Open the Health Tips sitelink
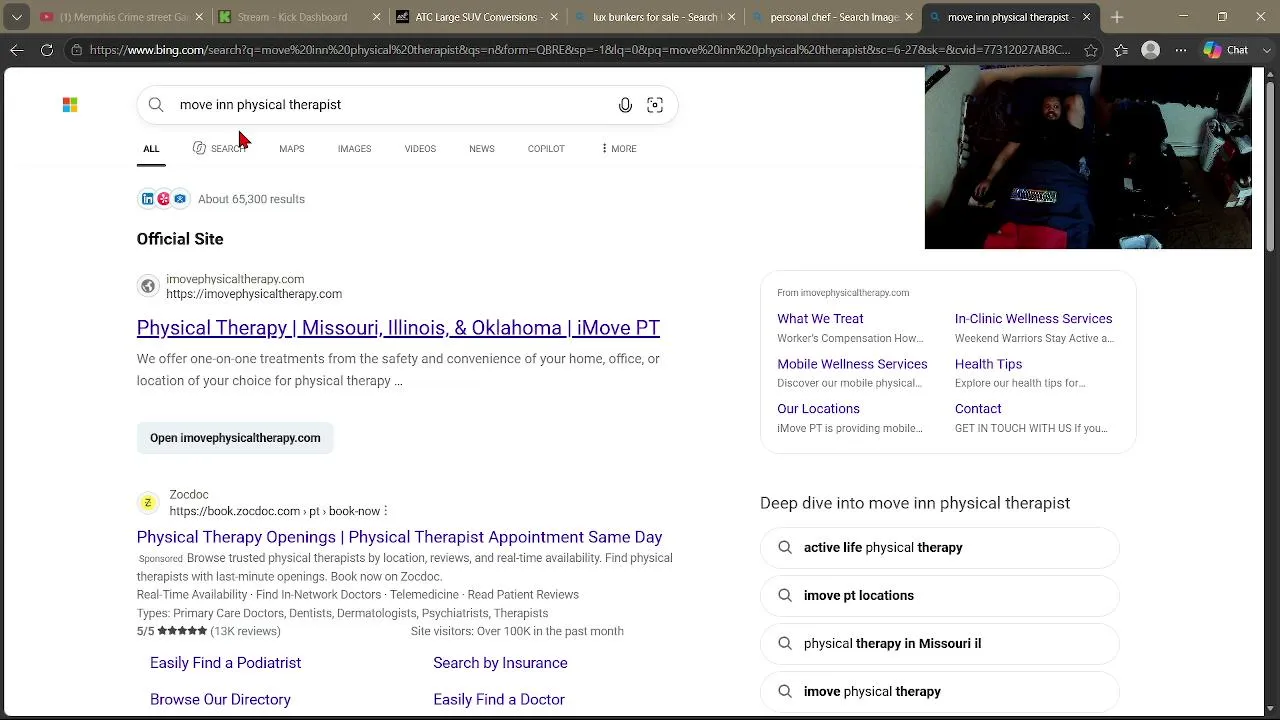Image resolution: width=1280 pixels, height=720 pixels. pyautogui.click(x=988, y=364)
